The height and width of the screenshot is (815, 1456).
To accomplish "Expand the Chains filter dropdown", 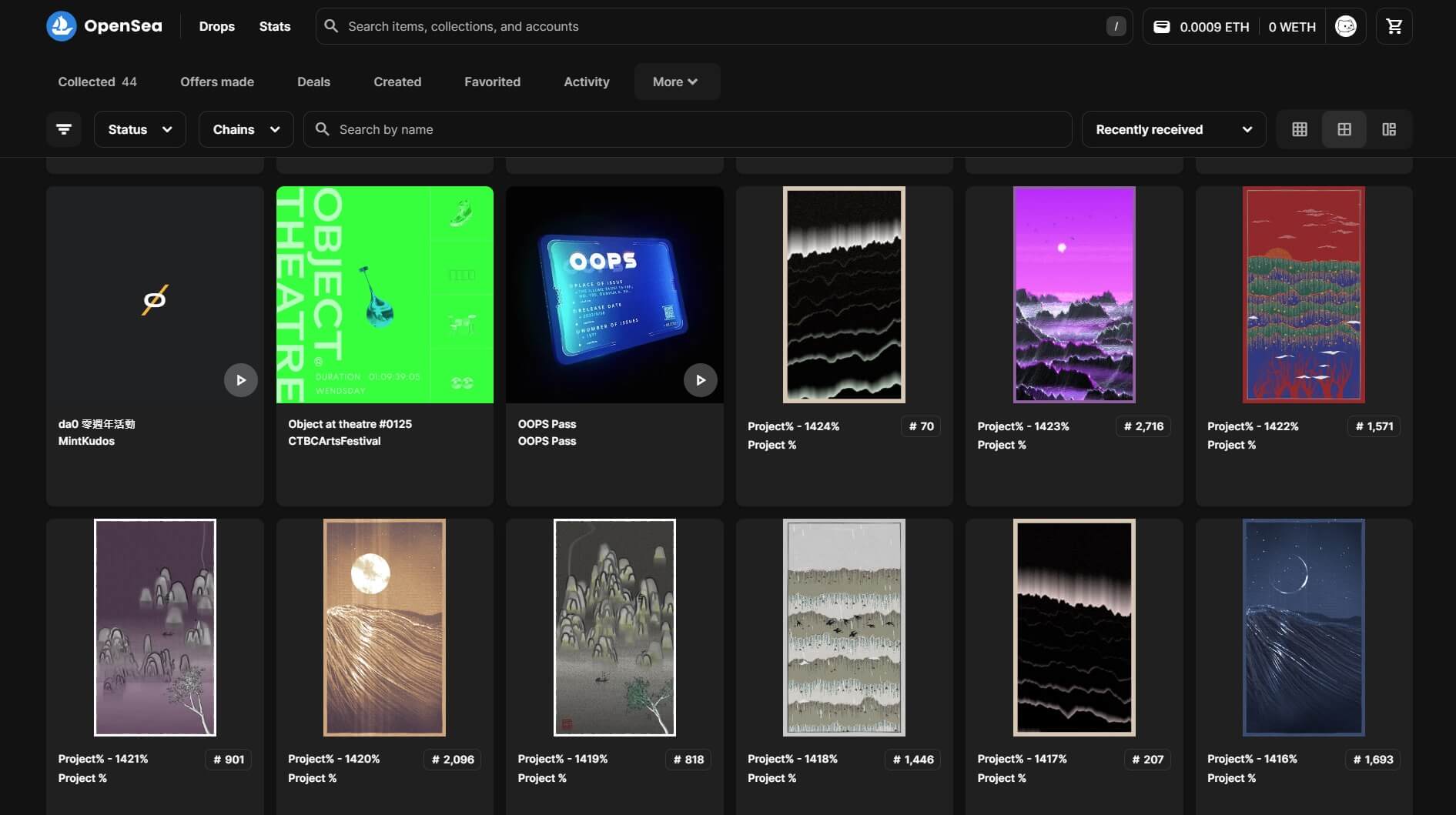I will [246, 129].
